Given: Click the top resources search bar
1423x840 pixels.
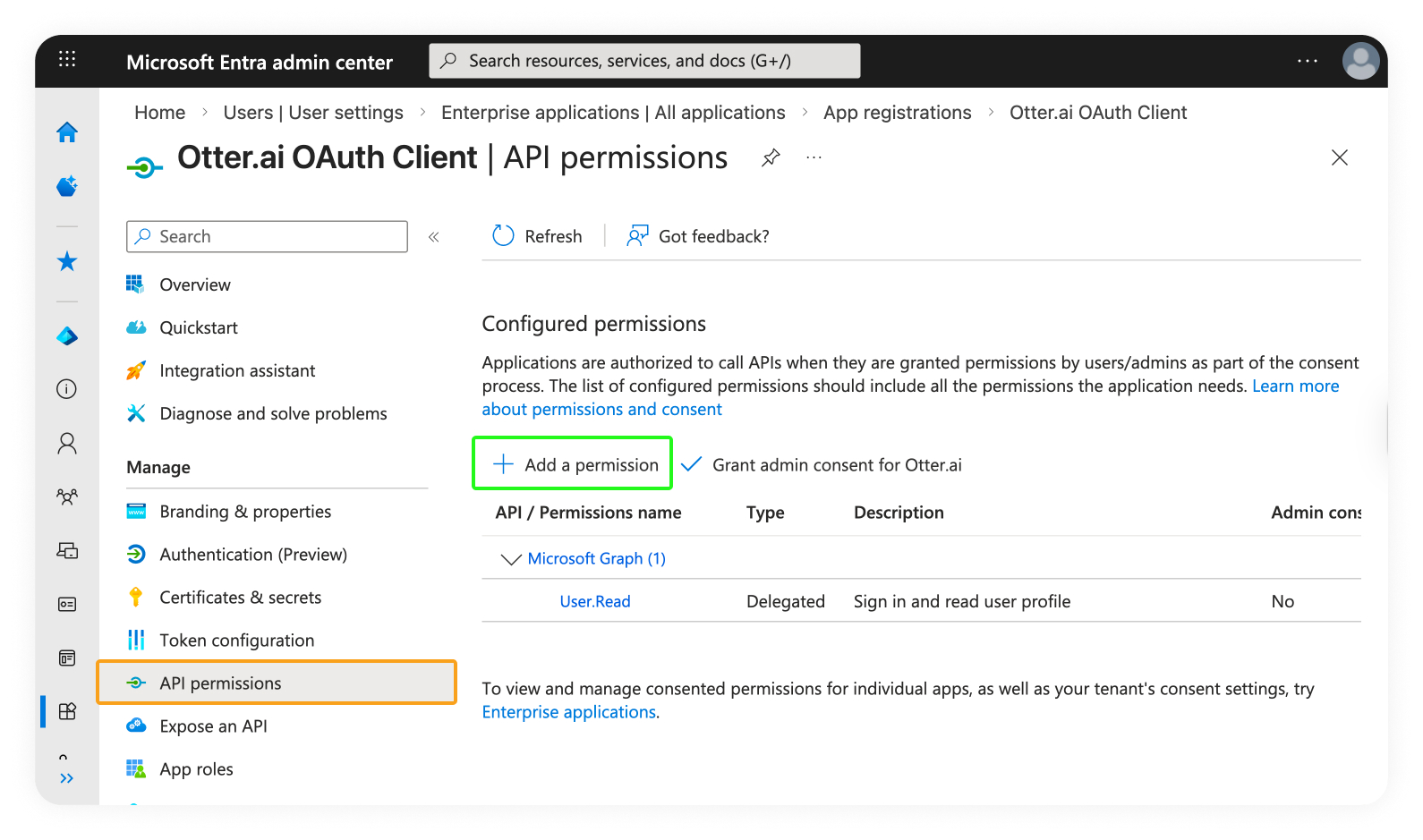Looking at the screenshot, I should (644, 61).
